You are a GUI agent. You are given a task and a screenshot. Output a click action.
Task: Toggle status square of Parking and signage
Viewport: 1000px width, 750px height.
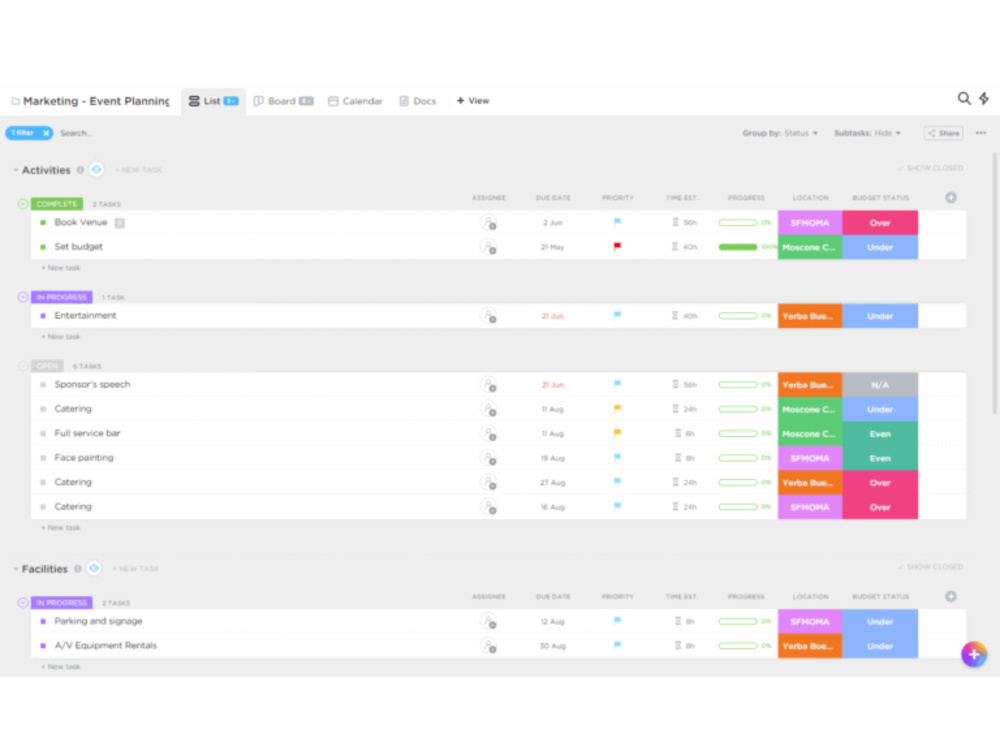[x=43, y=621]
